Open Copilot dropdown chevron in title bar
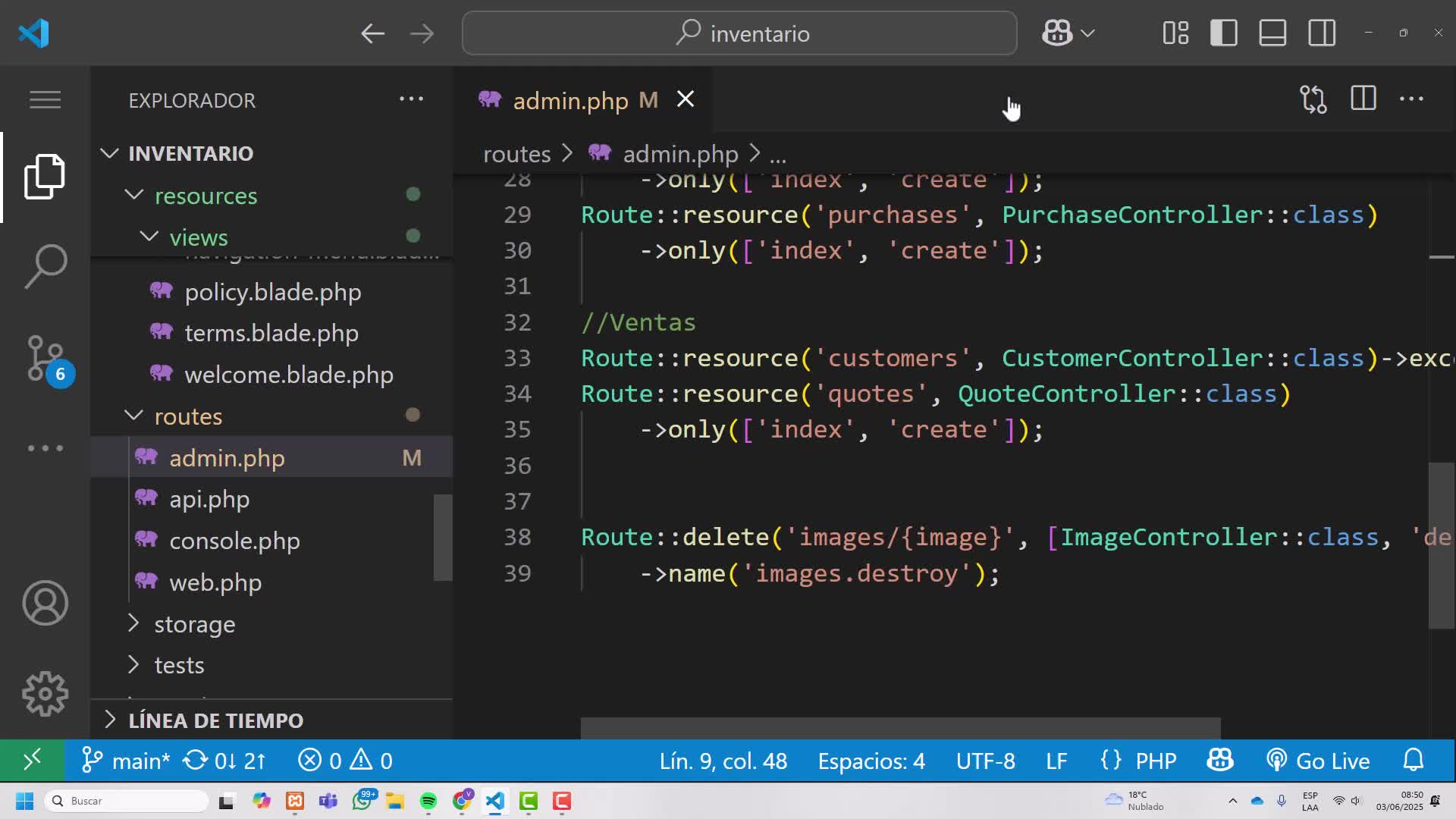Image resolution: width=1456 pixels, height=819 pixels. (1087, 33)
